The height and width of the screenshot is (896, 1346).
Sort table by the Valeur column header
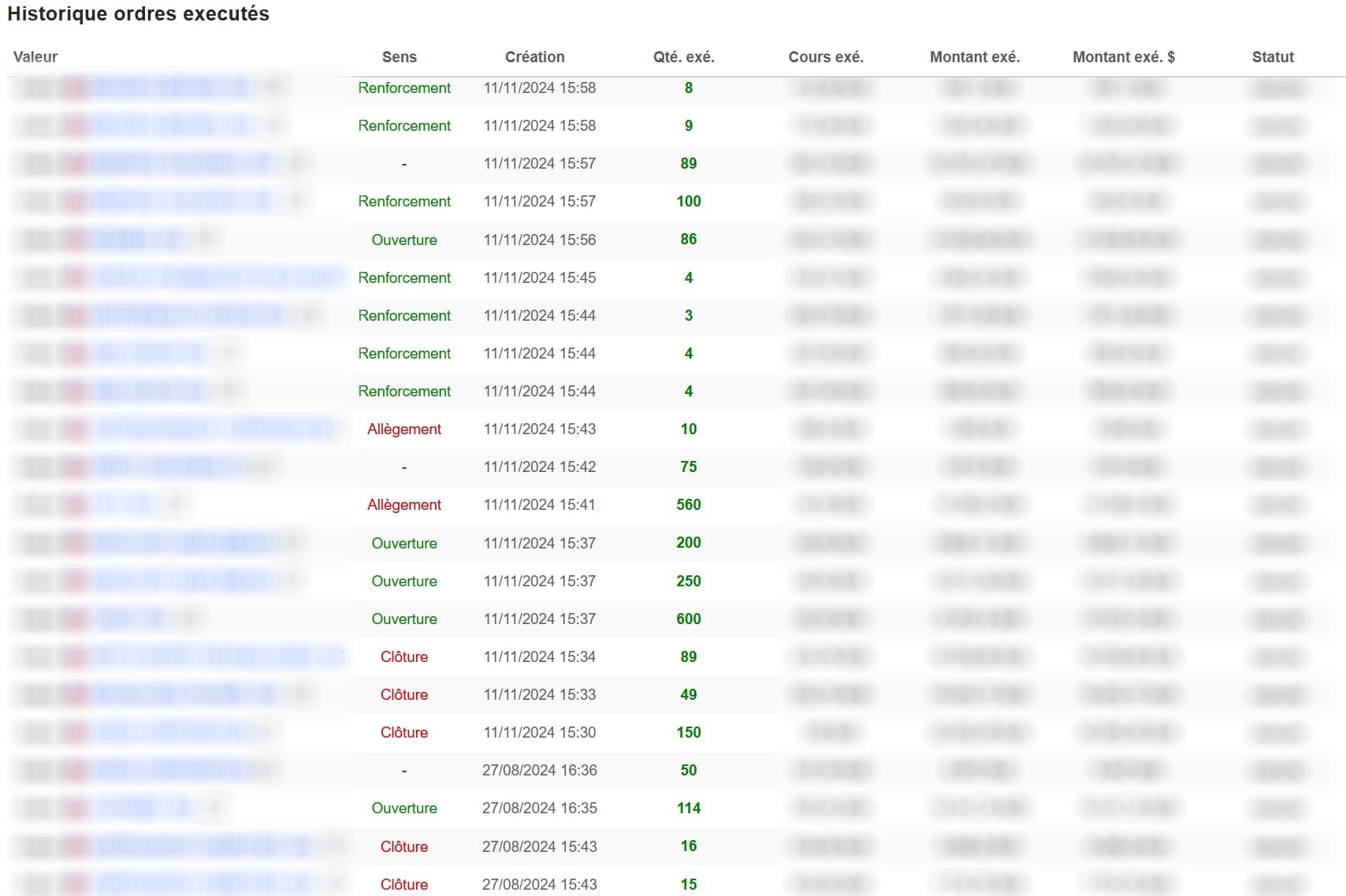tap(35, 57)
